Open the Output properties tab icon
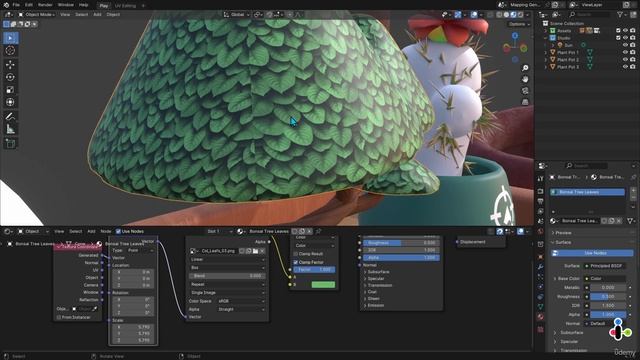 [540, 201]
